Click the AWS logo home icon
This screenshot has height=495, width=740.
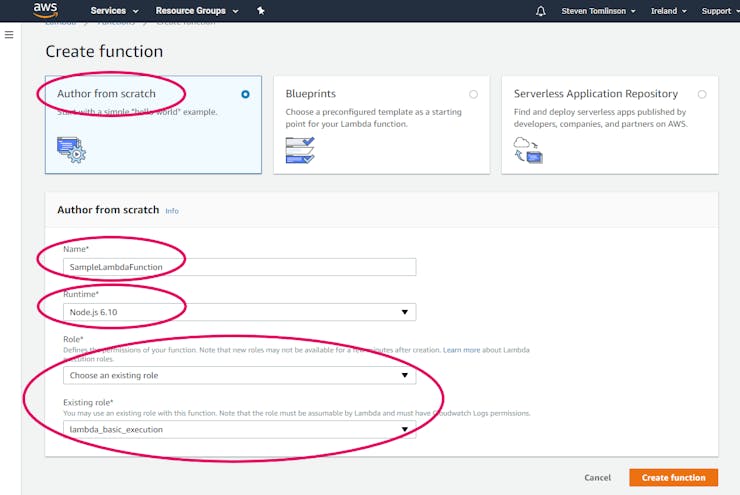click(x=45, y=9)
